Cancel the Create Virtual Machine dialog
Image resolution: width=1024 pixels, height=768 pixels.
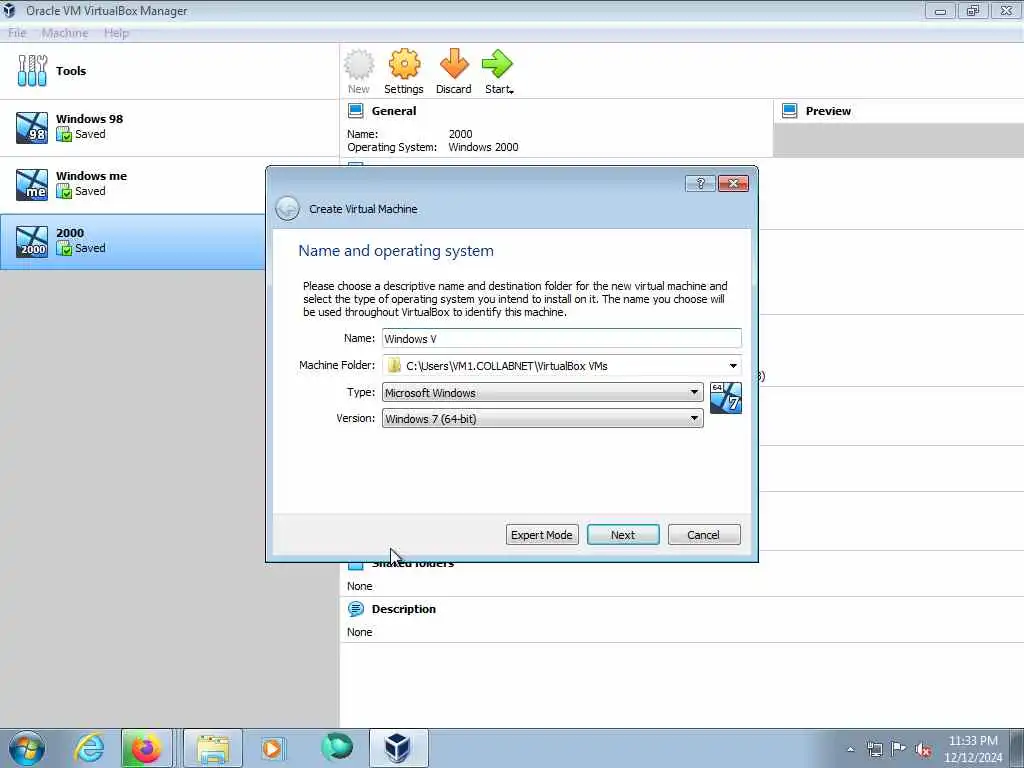[703, 535]
